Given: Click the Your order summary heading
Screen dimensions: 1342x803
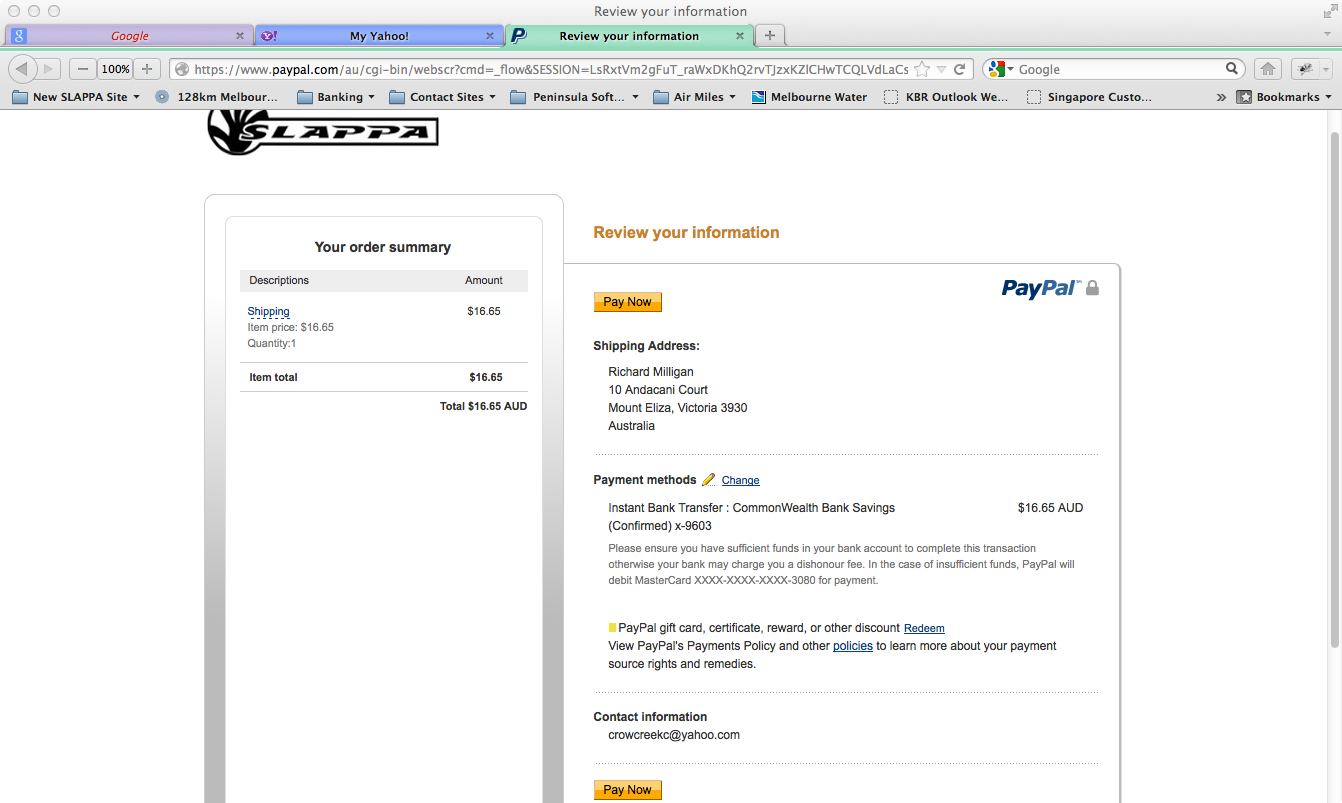Looking at the screenshot, I should click(x=383, y=247).
